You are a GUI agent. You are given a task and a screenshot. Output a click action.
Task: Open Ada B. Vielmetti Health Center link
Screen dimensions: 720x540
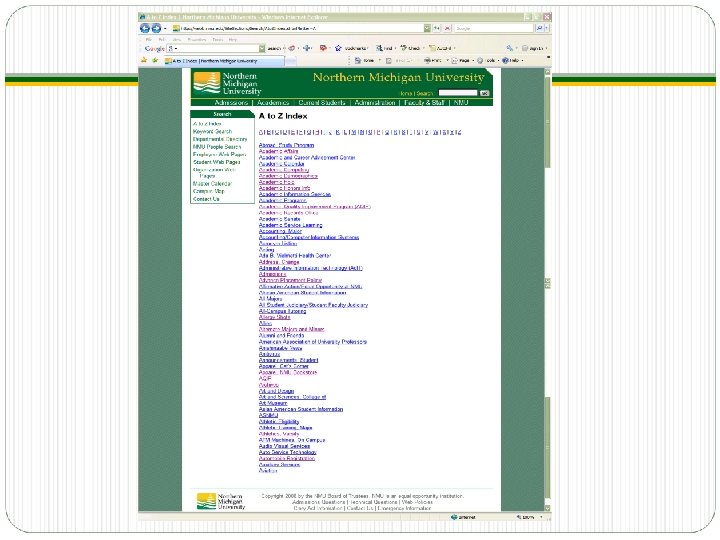pos(294,256)
